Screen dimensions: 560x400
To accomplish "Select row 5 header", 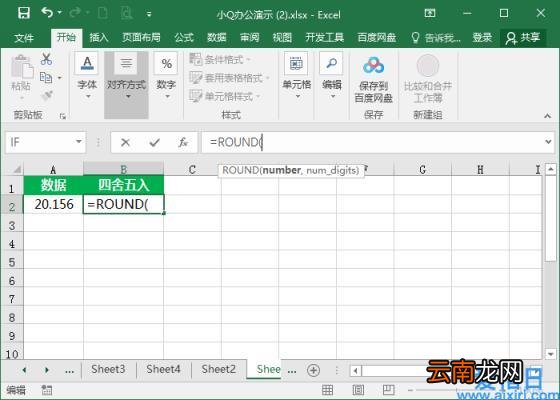I will 12,262.
